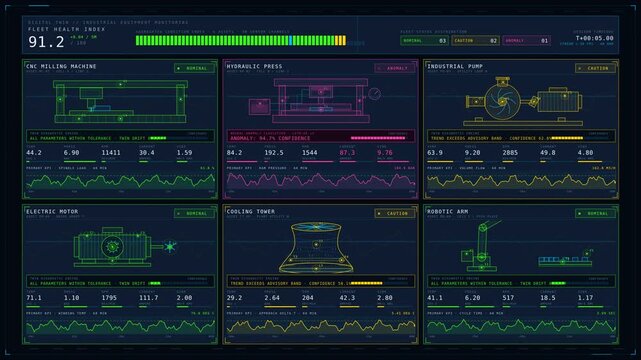The image size is (641, 360).
Task: Click the Caution status badge on Industrial Pump
Action: (x=596, y=68)
